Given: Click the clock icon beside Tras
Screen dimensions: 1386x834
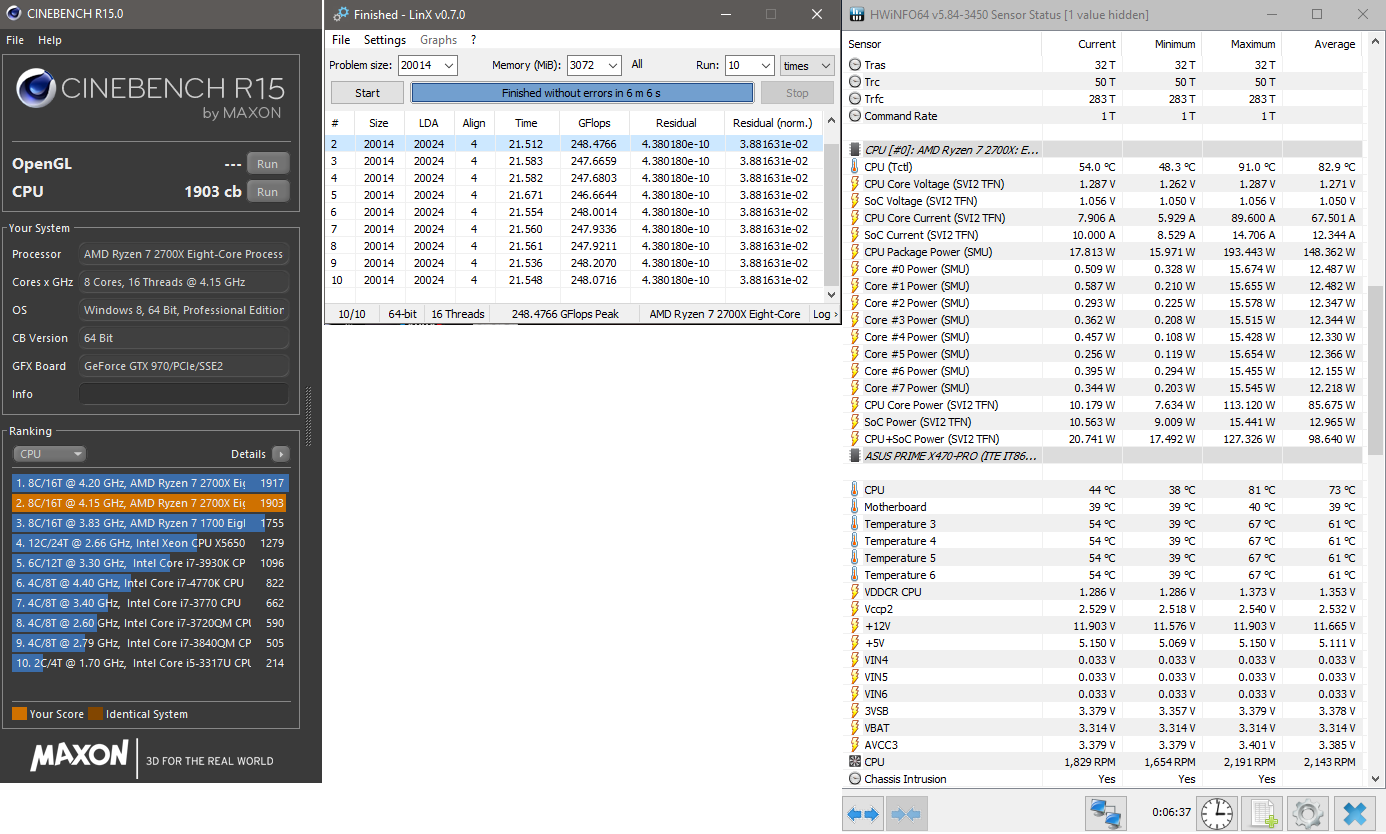Looking at the screenshot, I should pos(855,65).
